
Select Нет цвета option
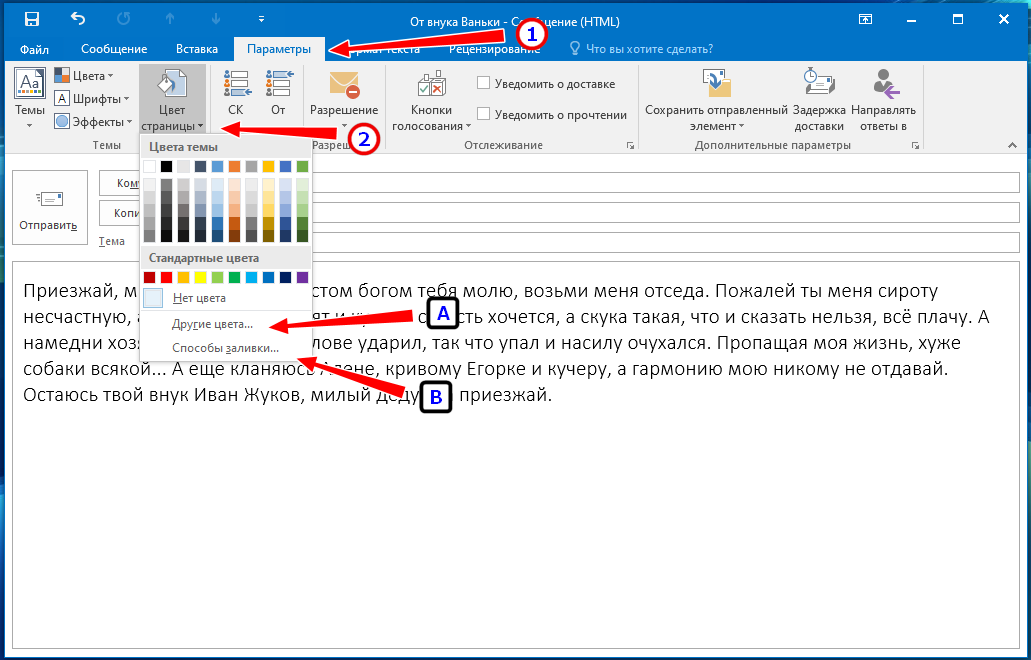pyautogui.click(x=226, y=298)
